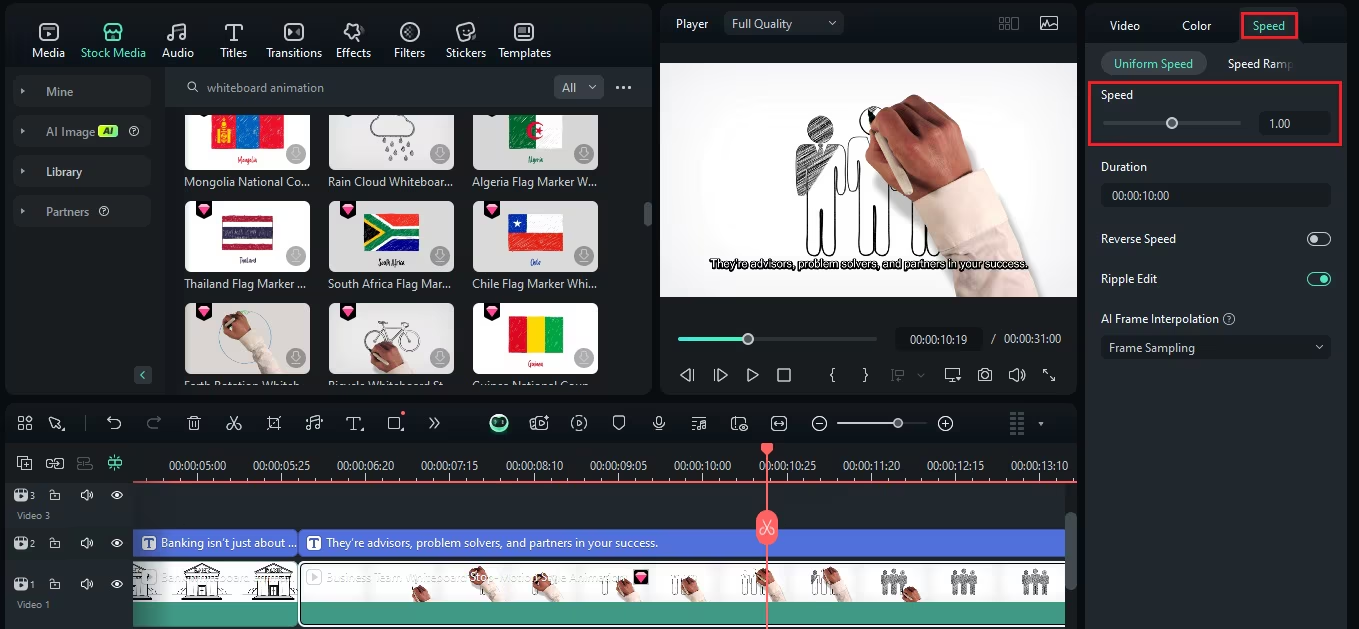Enable Reverse Speed
1359x629 pixels.
point(1319,239)
